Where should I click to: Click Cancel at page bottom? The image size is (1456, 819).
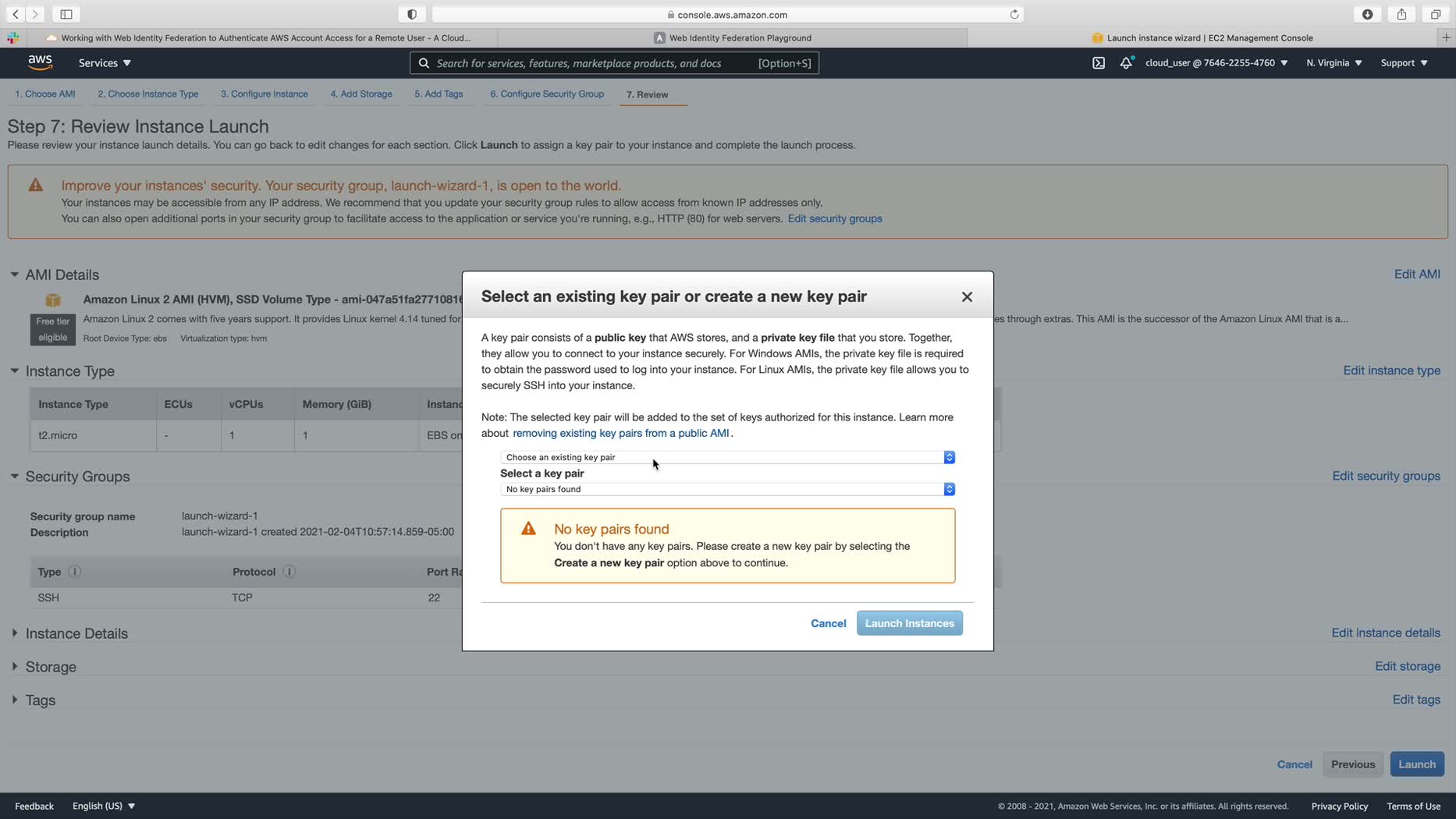[1294, 764]
